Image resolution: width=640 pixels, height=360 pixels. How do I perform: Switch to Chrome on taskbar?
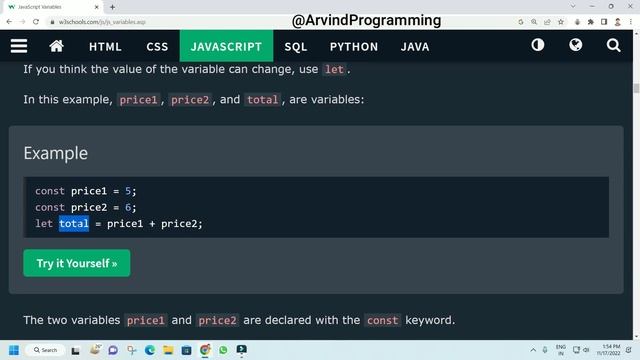click(x=205, y=350)
